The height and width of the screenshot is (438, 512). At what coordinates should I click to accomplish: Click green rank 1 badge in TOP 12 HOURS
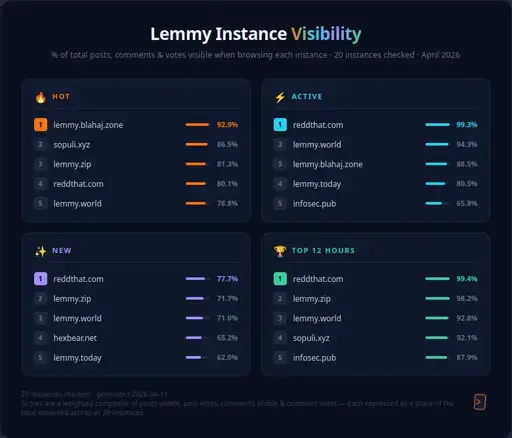tap(280, 279)
